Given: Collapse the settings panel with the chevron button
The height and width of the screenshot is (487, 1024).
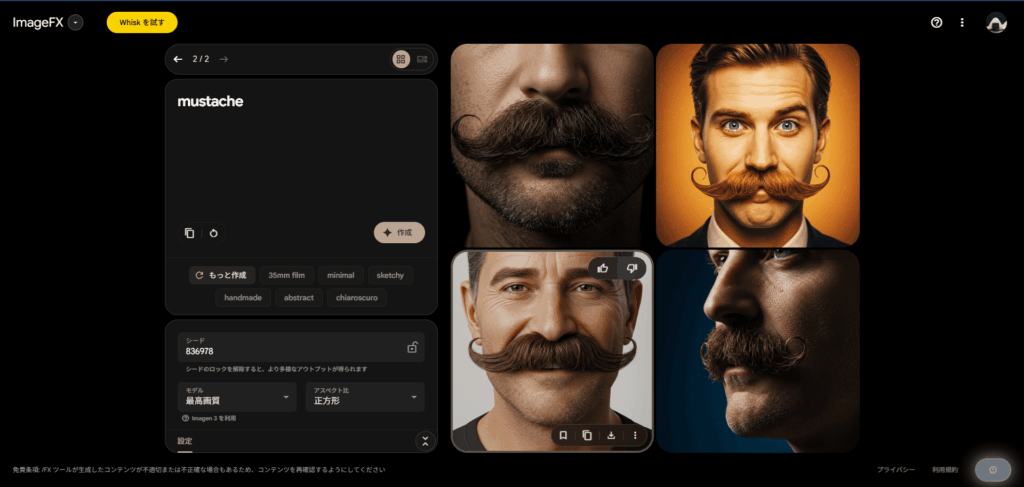Looking at the screenshot, I should pyautogui.click(x=425, y=440).
